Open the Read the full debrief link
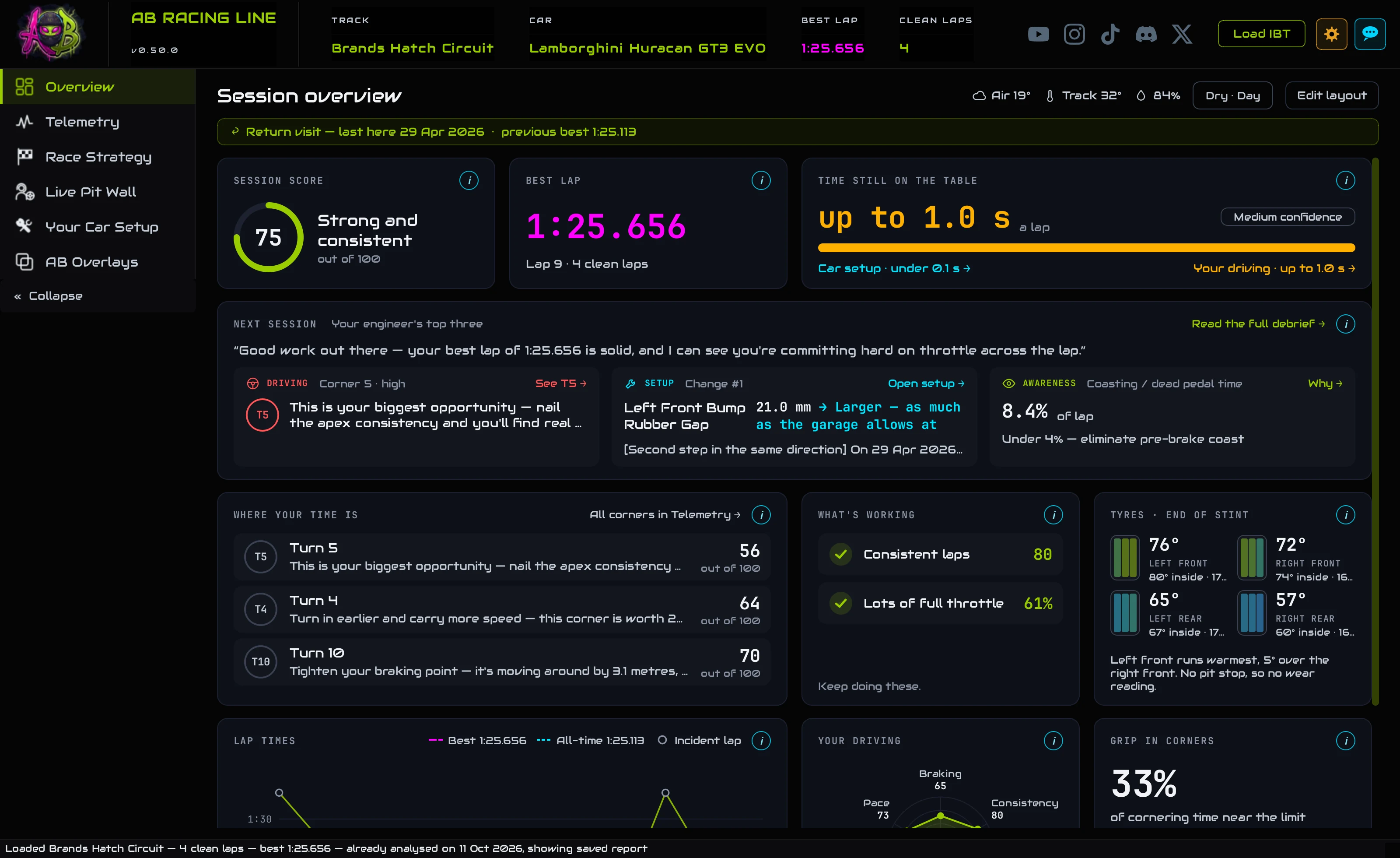 (x=1257, y=324)
